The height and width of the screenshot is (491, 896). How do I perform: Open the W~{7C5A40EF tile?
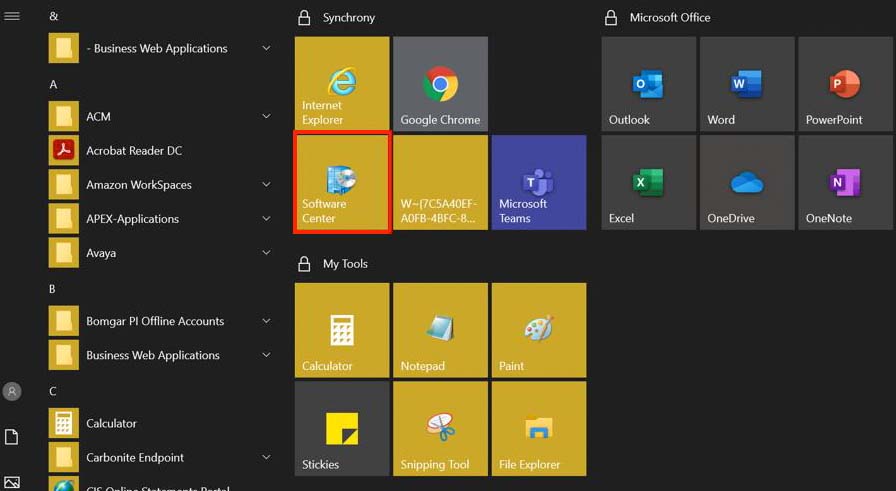click(440, 182)
